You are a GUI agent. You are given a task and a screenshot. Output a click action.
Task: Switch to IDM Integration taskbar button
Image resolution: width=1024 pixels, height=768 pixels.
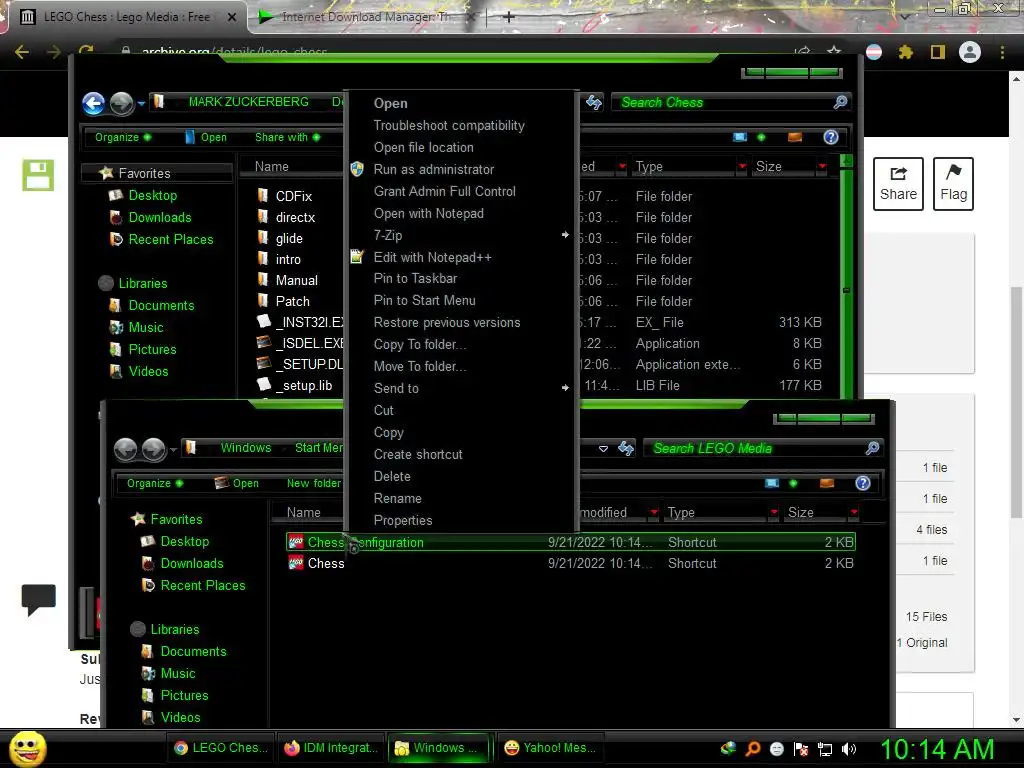pos(331,748)
